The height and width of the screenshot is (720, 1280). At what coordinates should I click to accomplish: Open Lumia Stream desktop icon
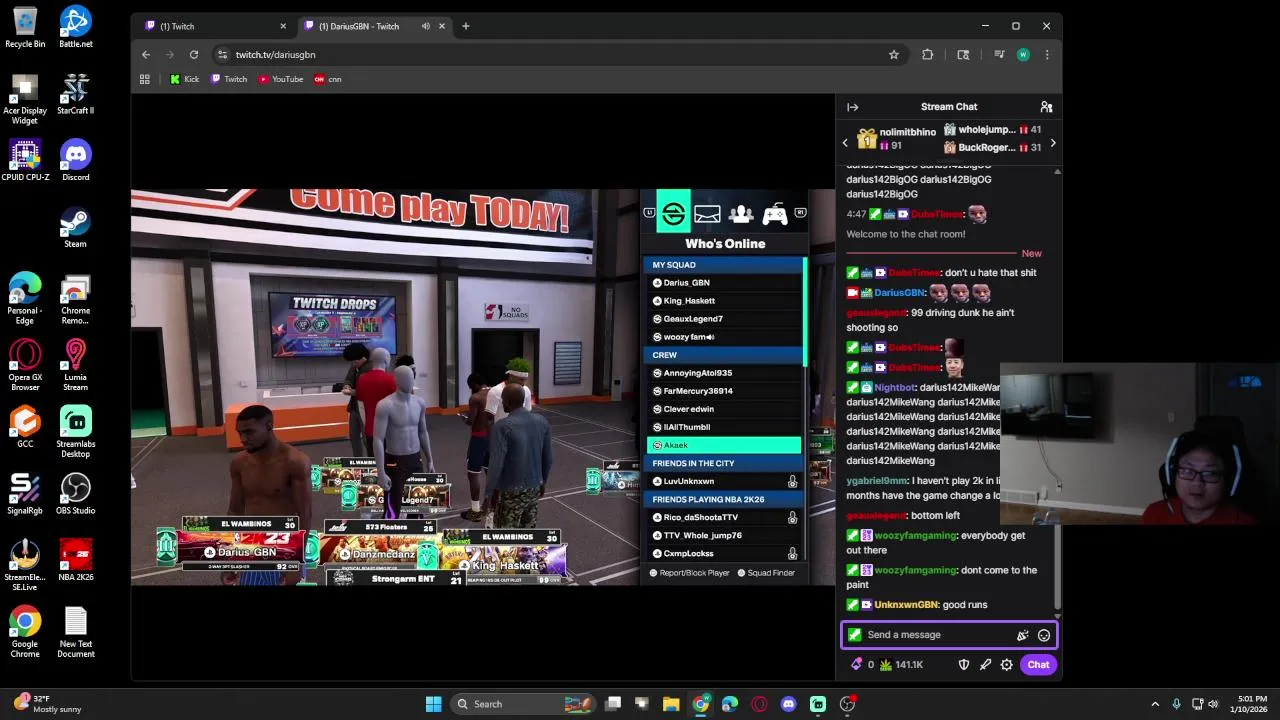[x=75, y=365]
